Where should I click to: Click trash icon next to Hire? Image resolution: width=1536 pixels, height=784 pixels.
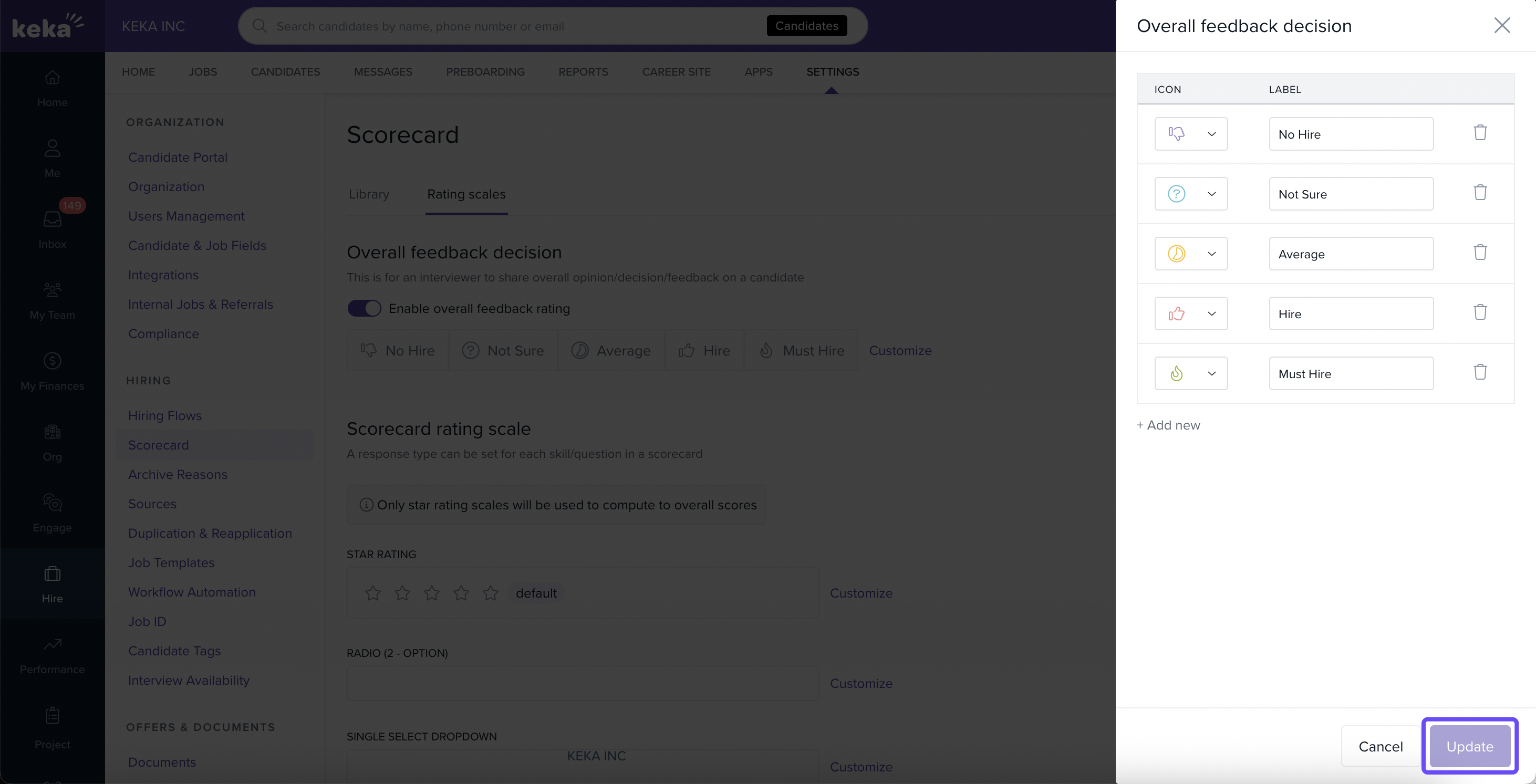click(1480, 312)
